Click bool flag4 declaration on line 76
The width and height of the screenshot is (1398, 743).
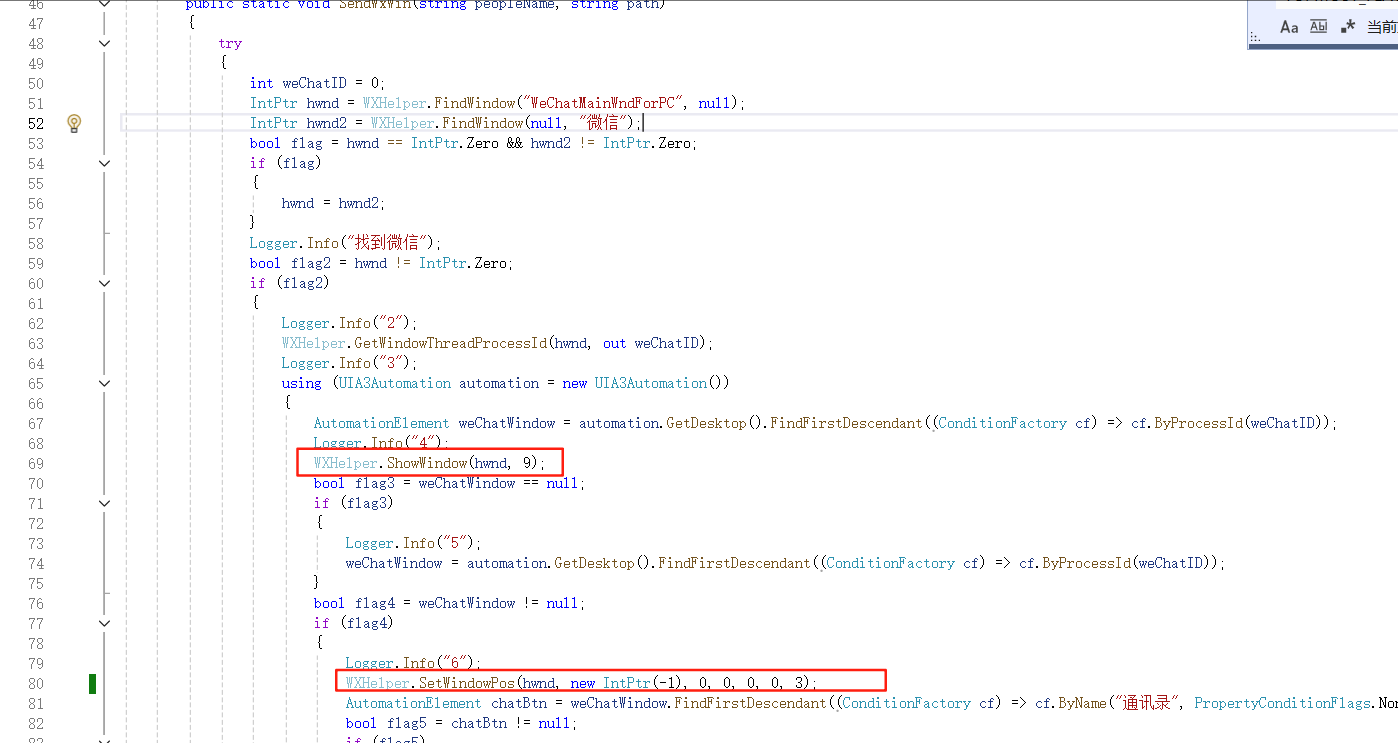[x=449, y=603]
